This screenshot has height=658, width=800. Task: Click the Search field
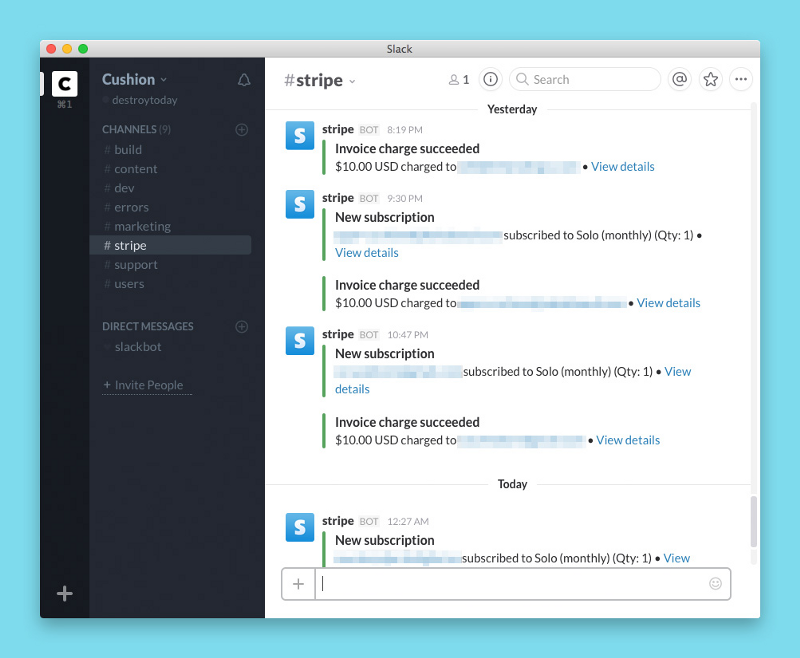[x=585, y=79]
